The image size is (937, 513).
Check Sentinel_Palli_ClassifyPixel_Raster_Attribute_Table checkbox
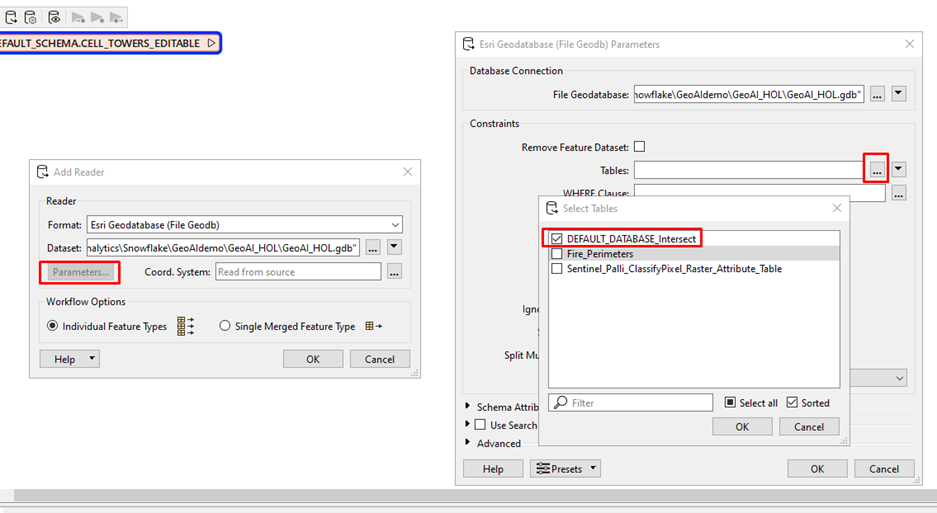[557, 268]
